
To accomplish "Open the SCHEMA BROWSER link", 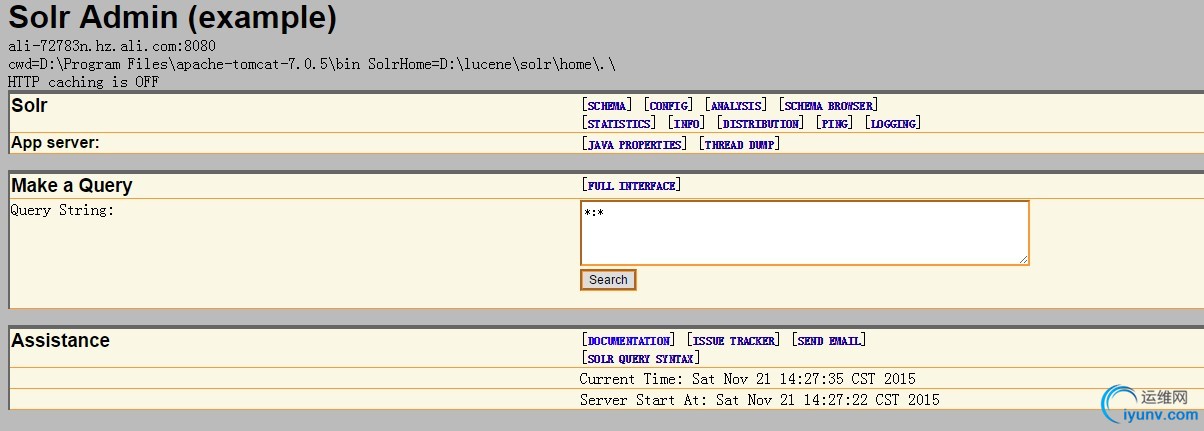I will (x=829, y=105).
